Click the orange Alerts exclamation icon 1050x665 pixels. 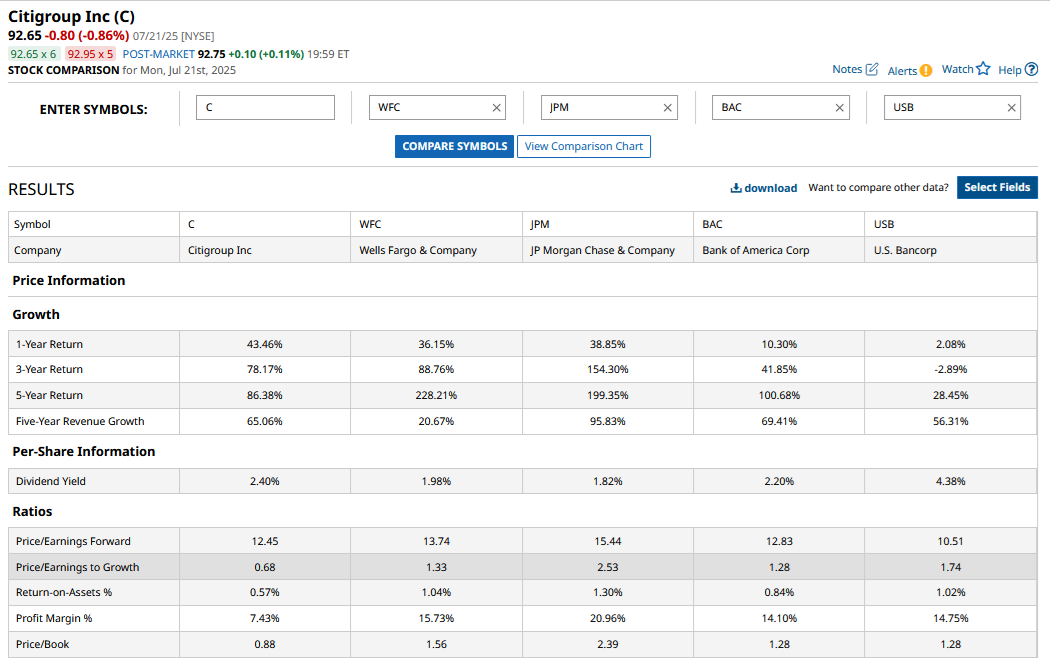[925, 70]
